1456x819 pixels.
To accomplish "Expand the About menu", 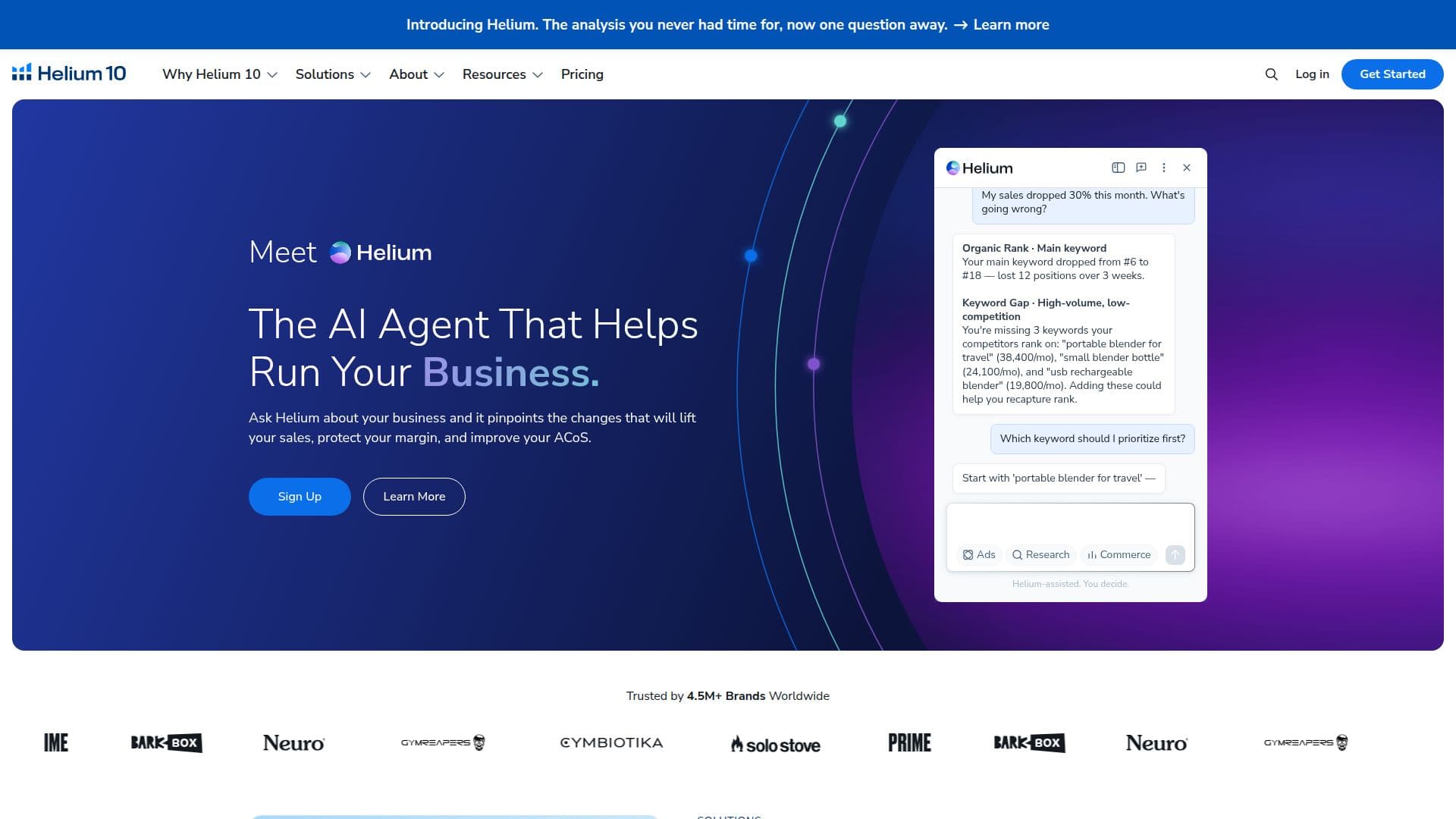I will [416, 74].
